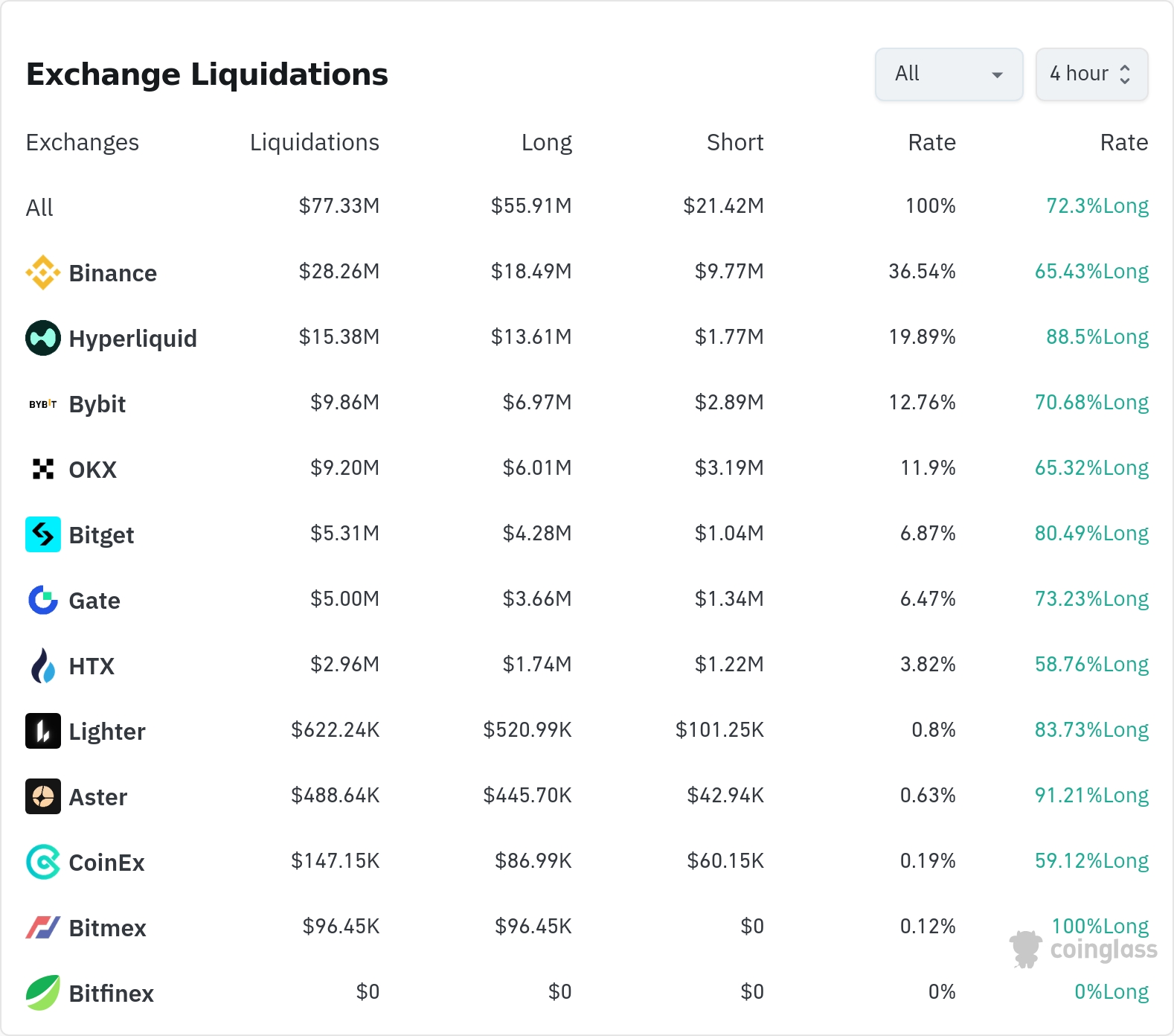
Task: Click the Bybit logo icon
Action: point(43,404)
